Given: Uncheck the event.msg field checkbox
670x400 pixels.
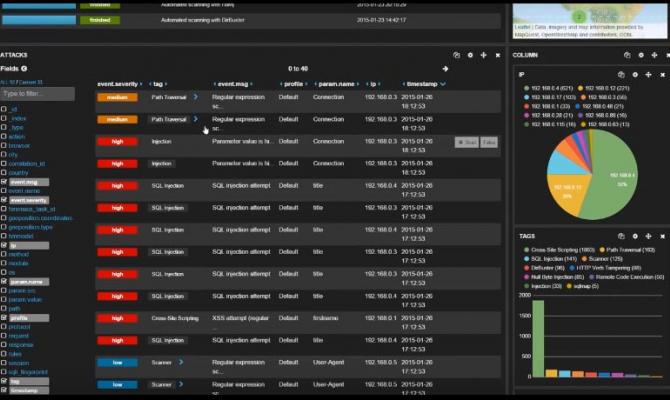Looking at the screenshot, I should 4,182.
